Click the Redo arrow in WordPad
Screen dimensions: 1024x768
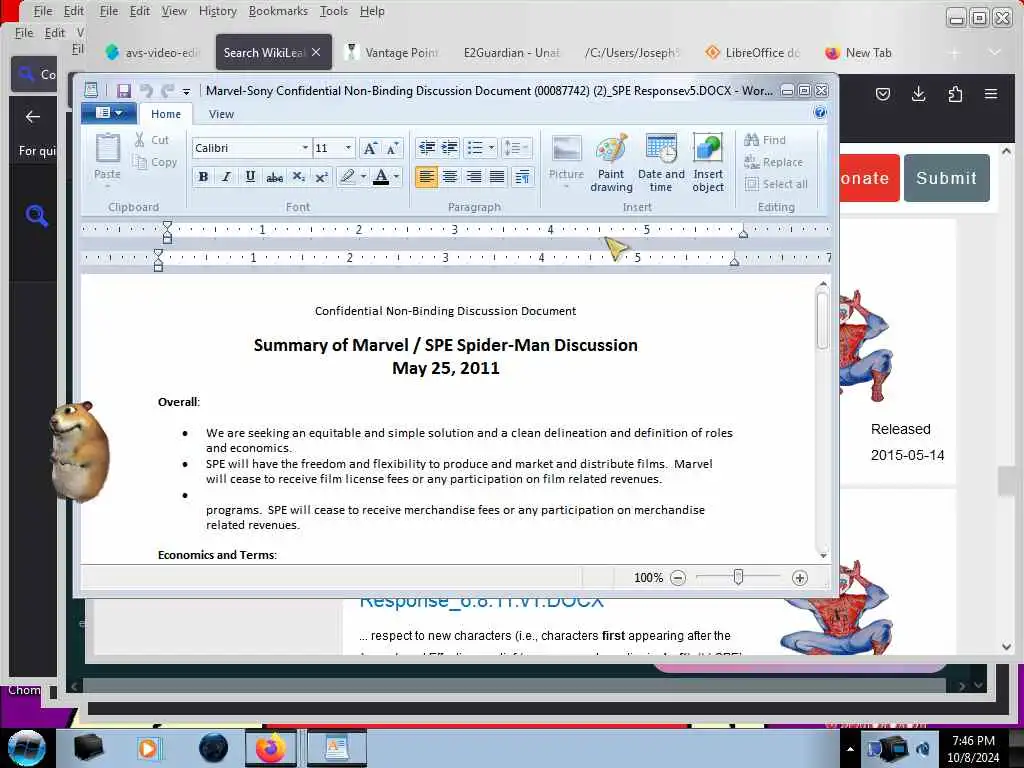click(168, 91)
